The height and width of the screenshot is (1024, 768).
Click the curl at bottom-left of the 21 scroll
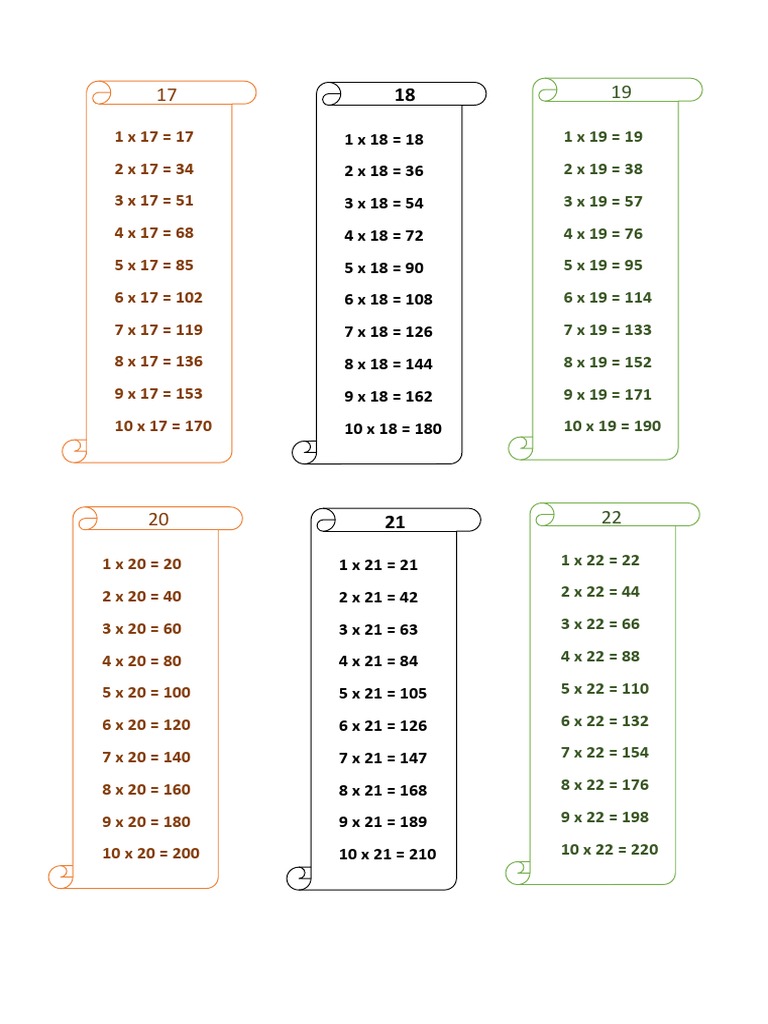[299, 878]
